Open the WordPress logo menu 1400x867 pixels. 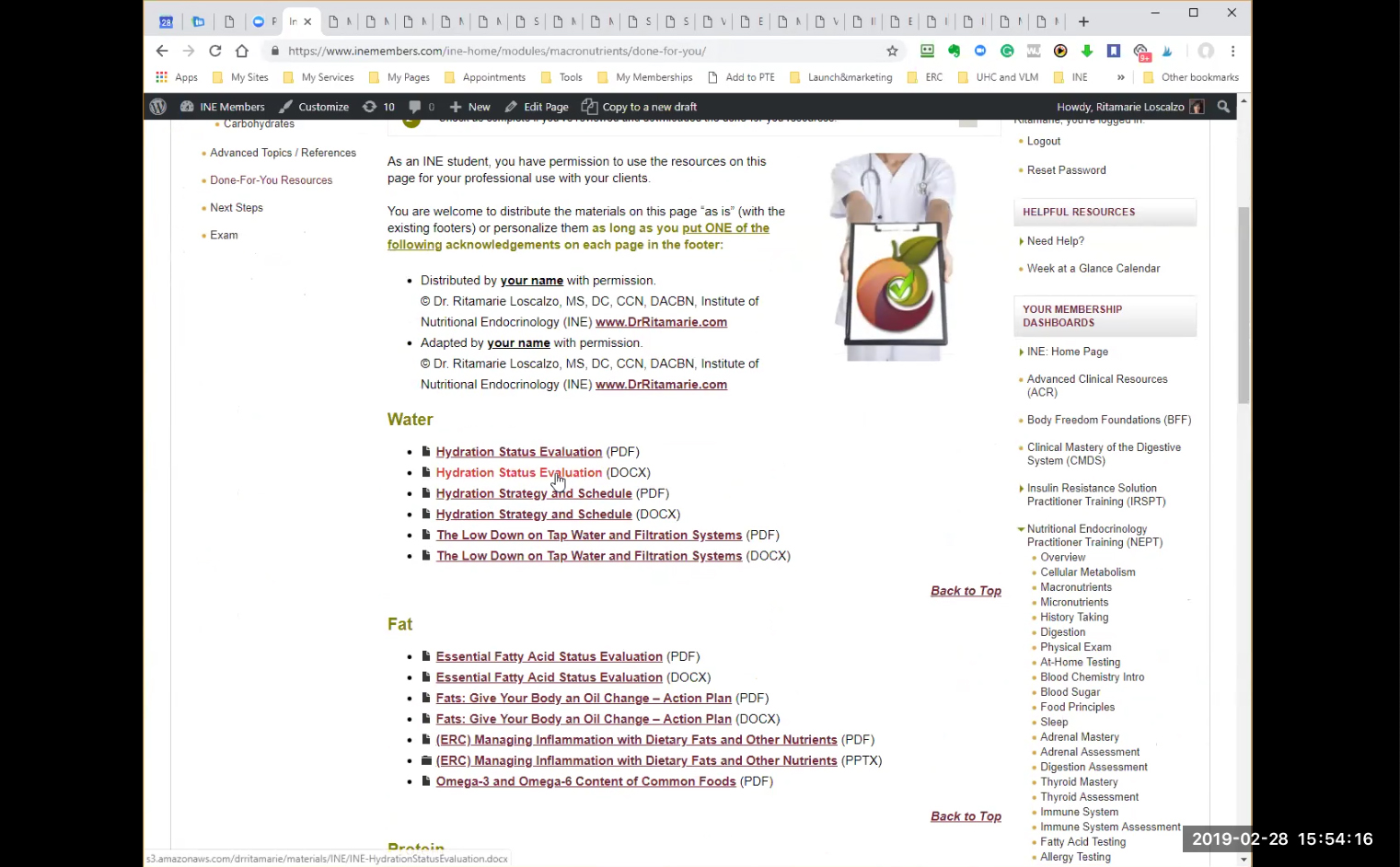point(158,107)
